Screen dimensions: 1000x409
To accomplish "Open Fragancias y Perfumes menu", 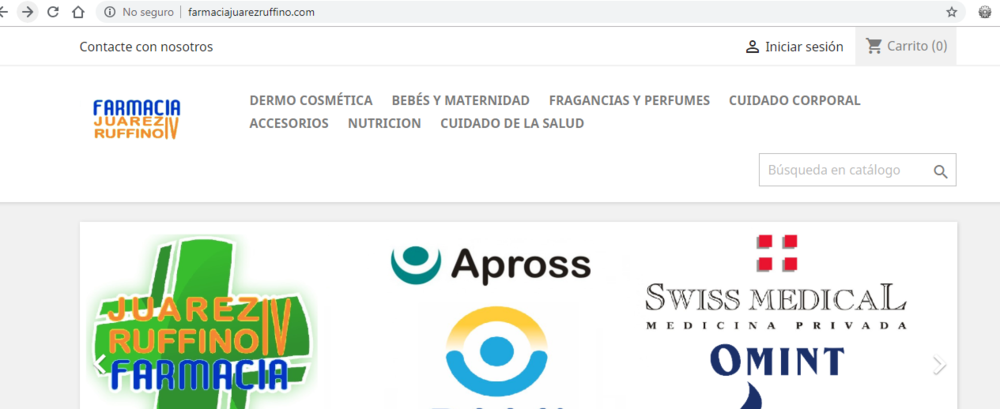I will coord(629,100).
